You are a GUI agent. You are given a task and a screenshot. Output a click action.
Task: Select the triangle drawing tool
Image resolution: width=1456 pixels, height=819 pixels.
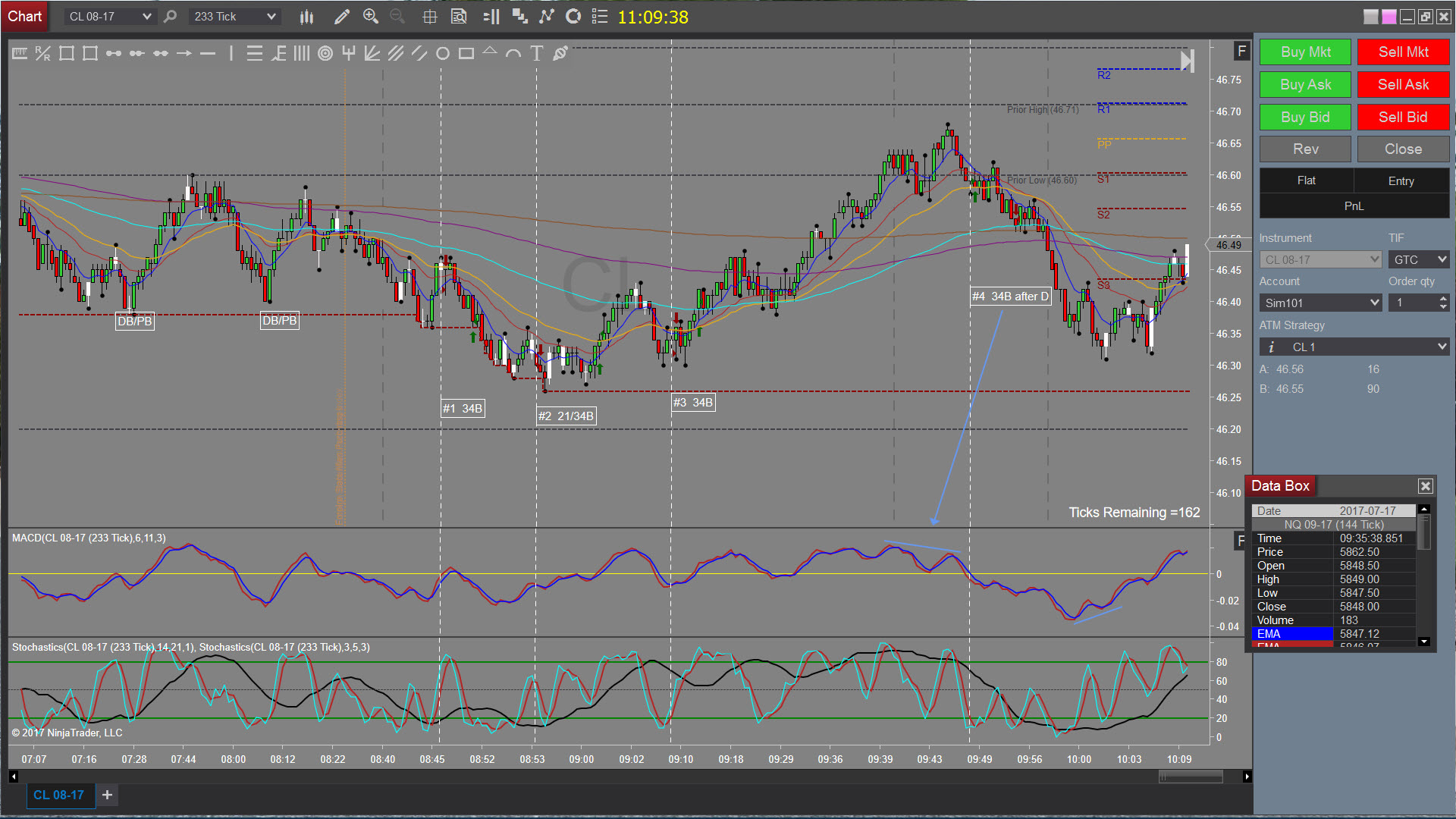490,52
